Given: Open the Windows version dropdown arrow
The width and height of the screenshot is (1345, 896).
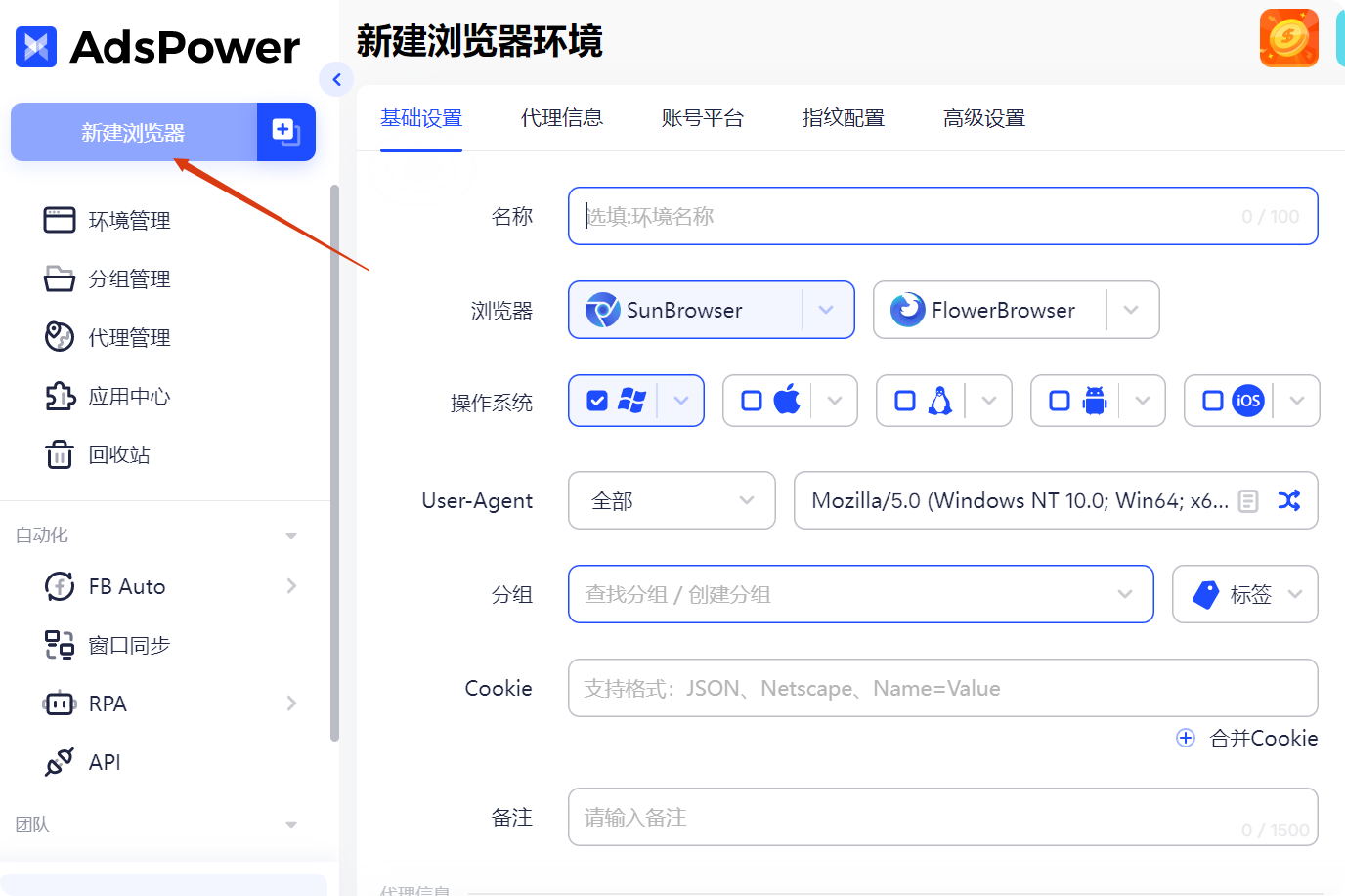Looking at the screenshot, I should click(x=681, y=401).
